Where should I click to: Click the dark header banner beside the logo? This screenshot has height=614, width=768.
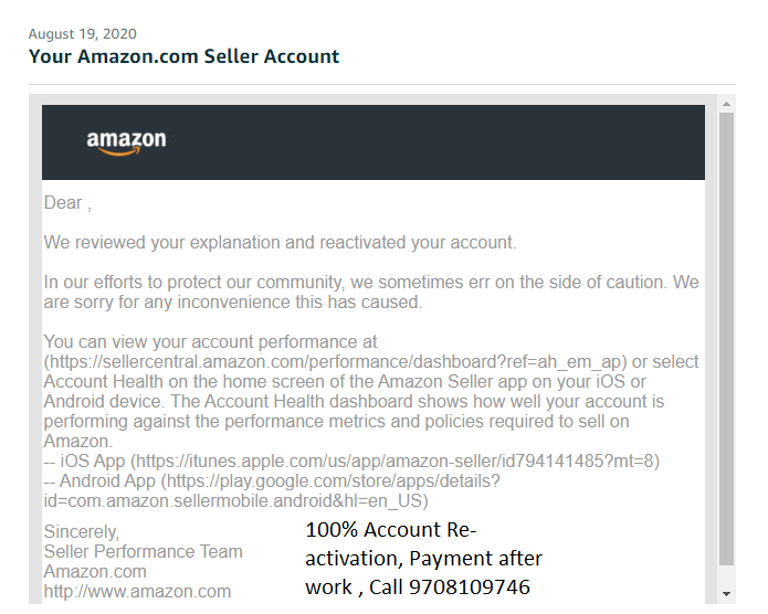[x=450, y=142]
